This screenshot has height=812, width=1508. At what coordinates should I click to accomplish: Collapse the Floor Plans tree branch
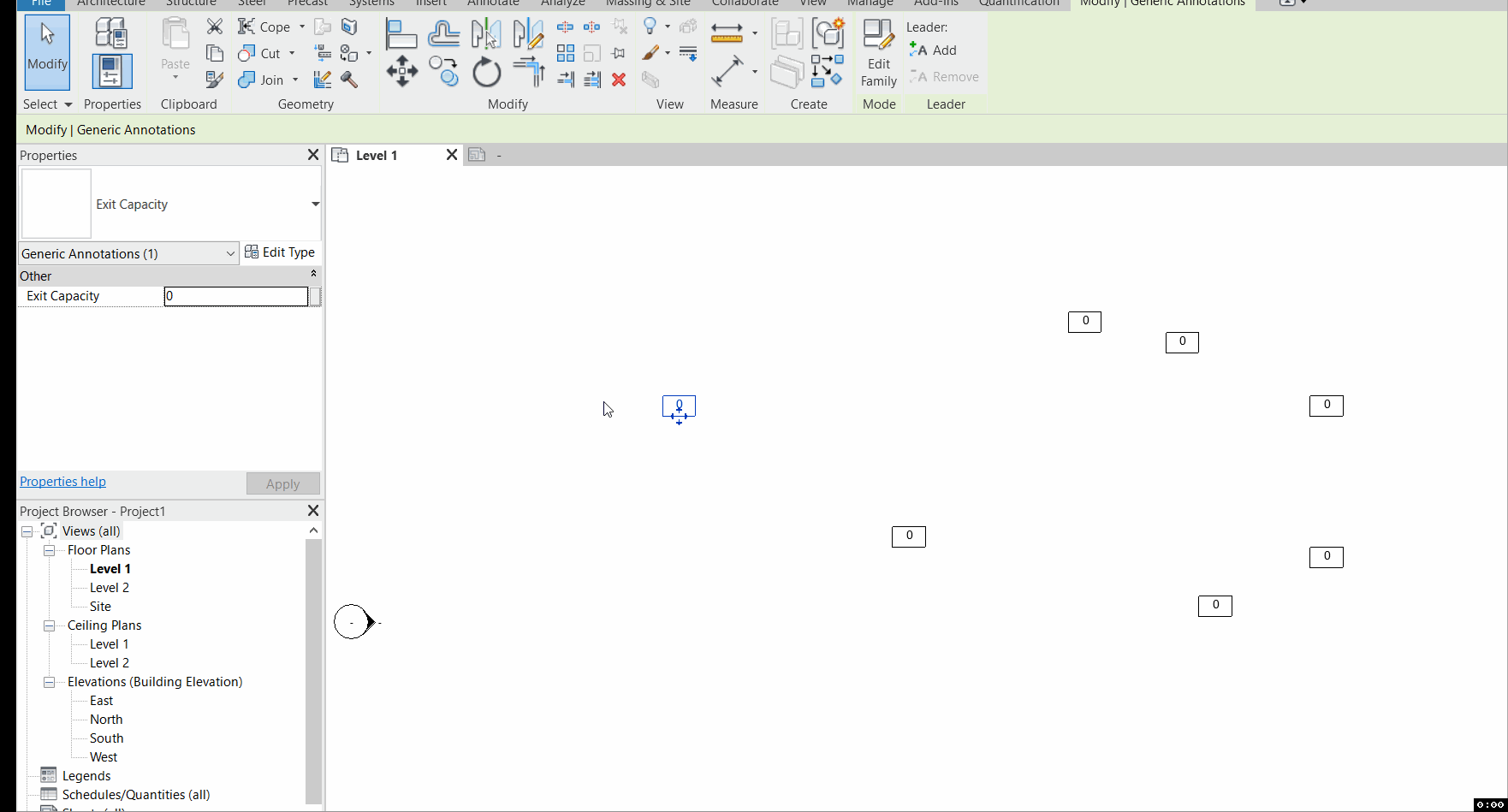pyautogui.click(x=49, y=550)
